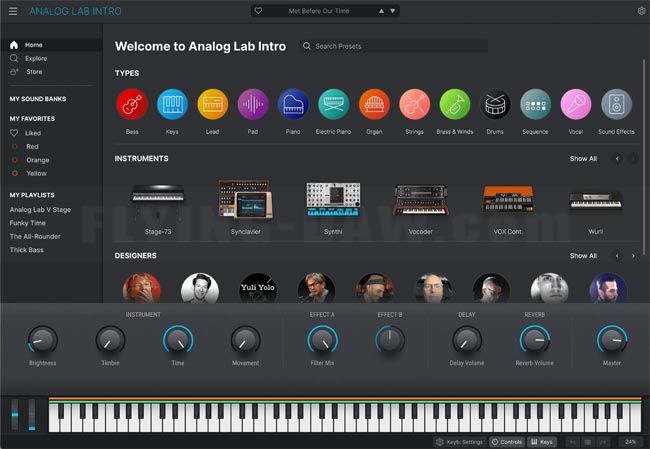This screenshot has height=449, width=650.
Task: Click Show All for Instruments
Action: pyautogui.click(x=583, y=158)
